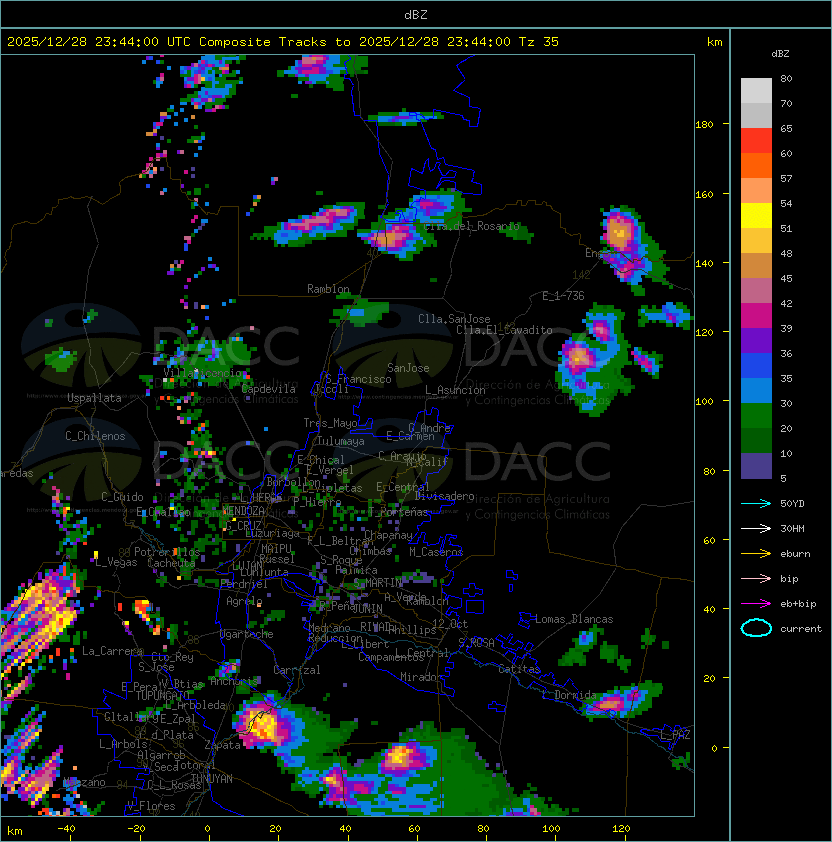Click the 120 tick on the x-axis
Screen dimensions: 832x842
621,829
